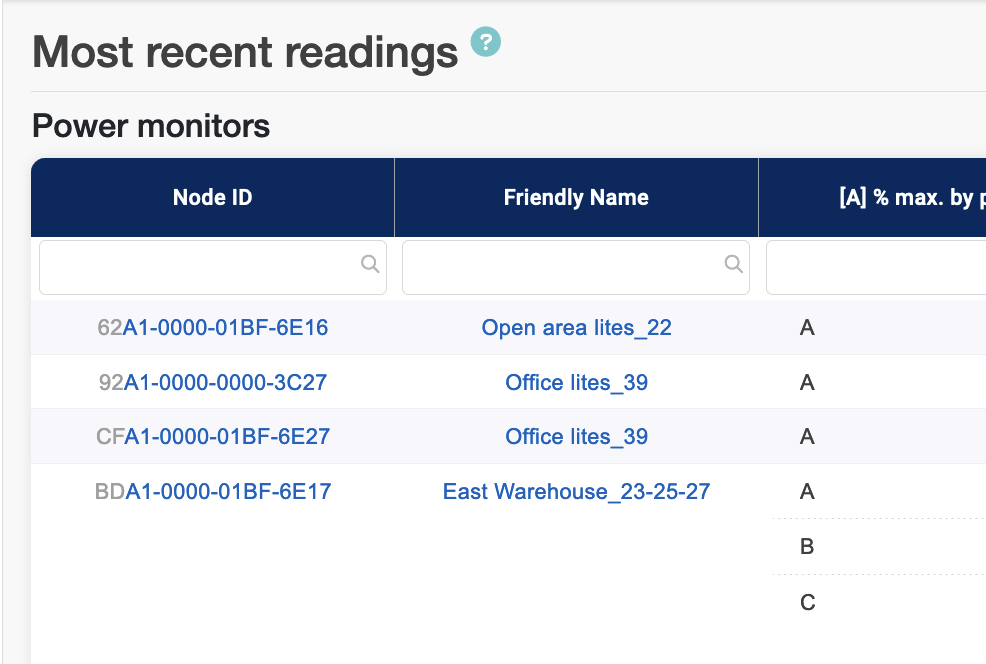Click the [A] % max. column header
The image size is (986, 664).
[x=900, y=197]
